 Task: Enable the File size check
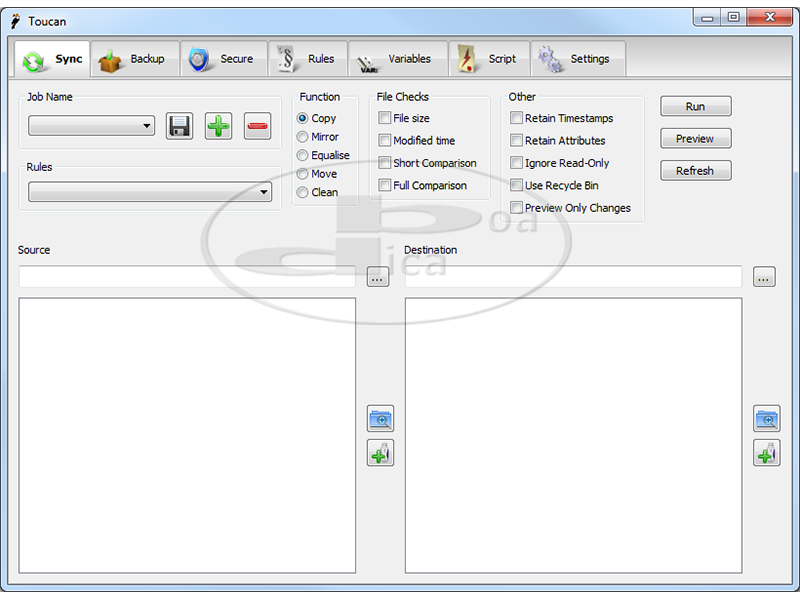click(385, 118)
